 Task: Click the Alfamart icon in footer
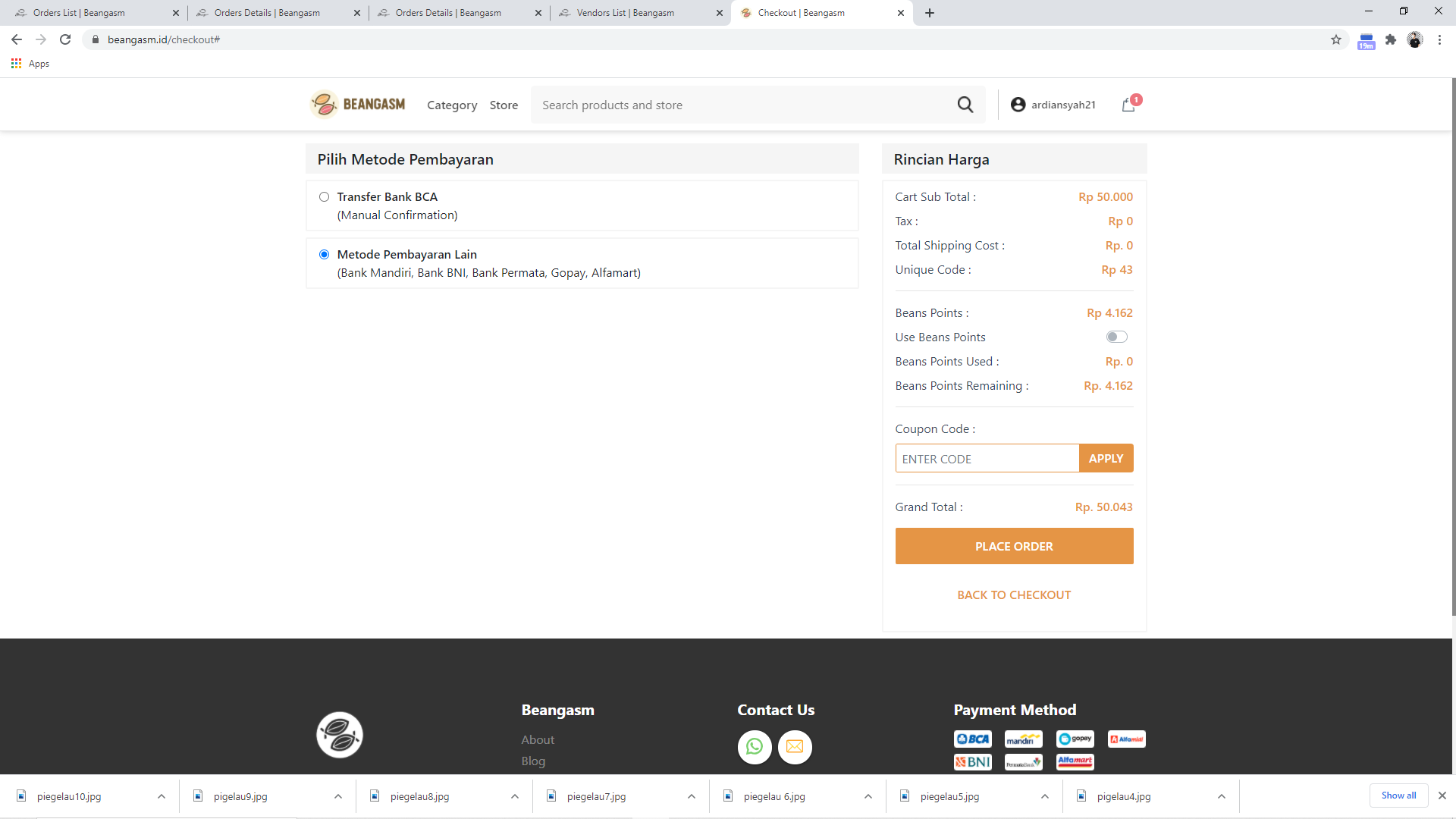pyautogui.click(x=1075, y=761)
